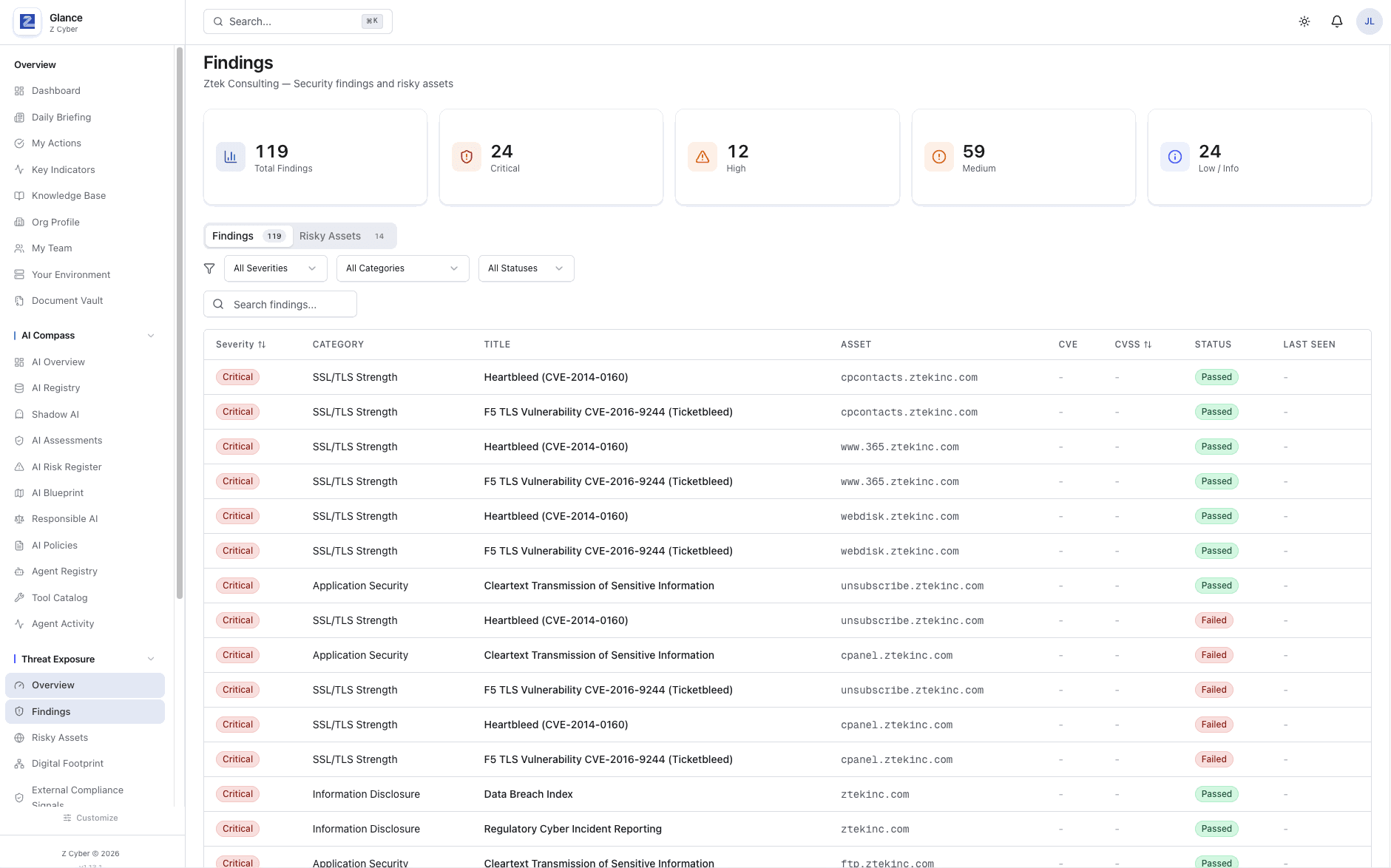Viewport: 1391px width, 868px height.
Task: Click the filter funnel icon
Action: tap(209, 268)
